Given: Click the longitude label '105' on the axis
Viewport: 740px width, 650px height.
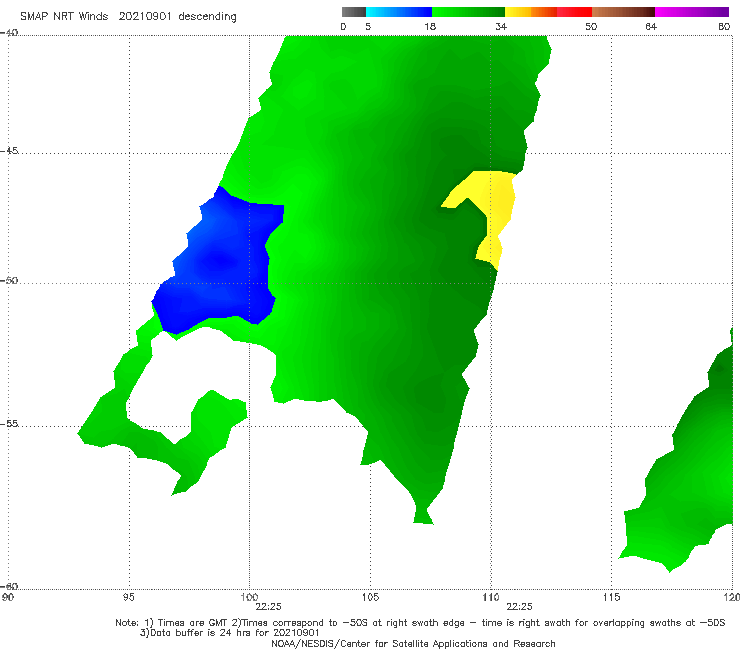Looking at the screenshot, I should (370, 597).
